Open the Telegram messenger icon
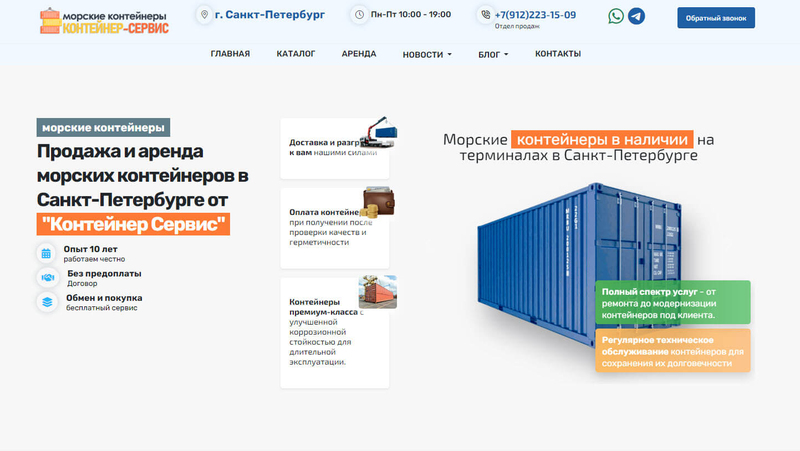The height and width of the screenshot is (451, 800). 636,16
